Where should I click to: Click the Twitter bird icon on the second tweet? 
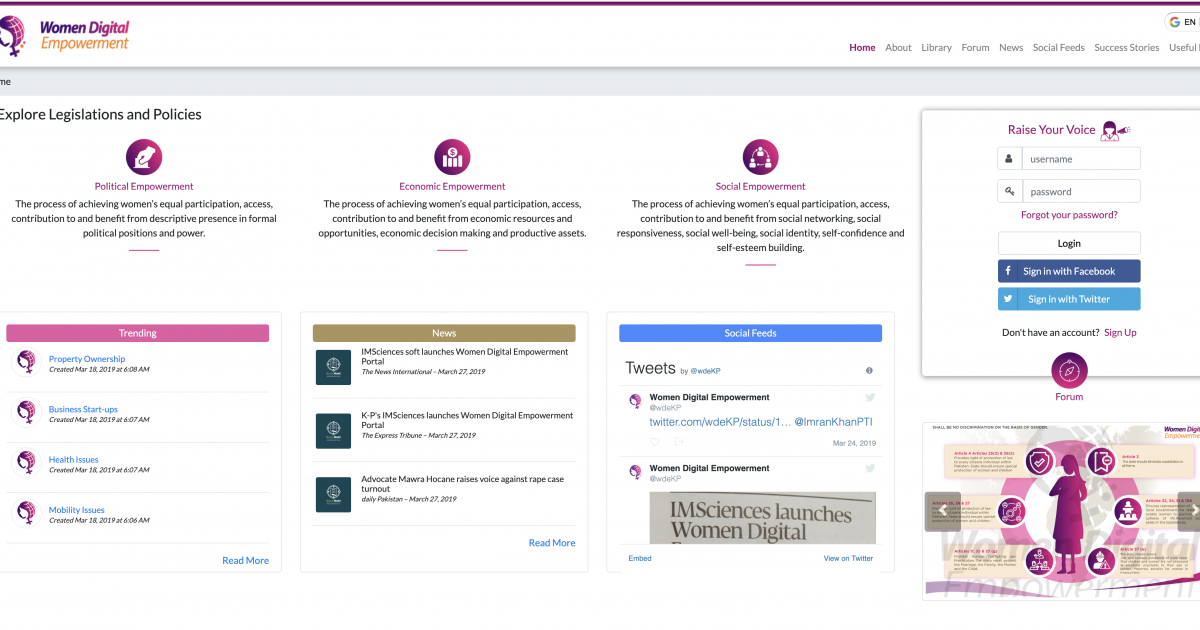pyautogui.click(x=870, y=468)
